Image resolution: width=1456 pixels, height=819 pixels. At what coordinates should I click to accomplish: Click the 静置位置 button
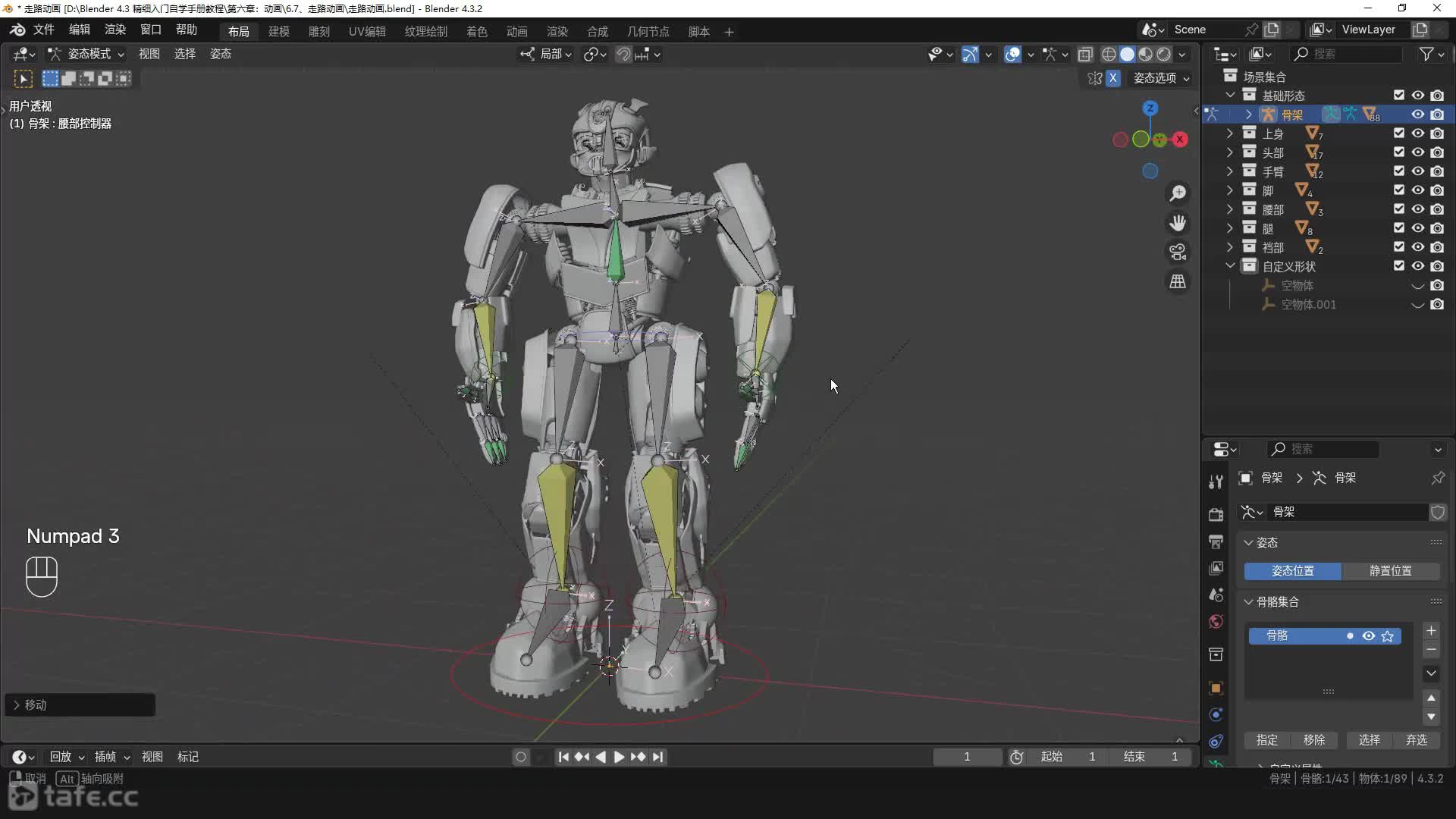coord(1391,571)
